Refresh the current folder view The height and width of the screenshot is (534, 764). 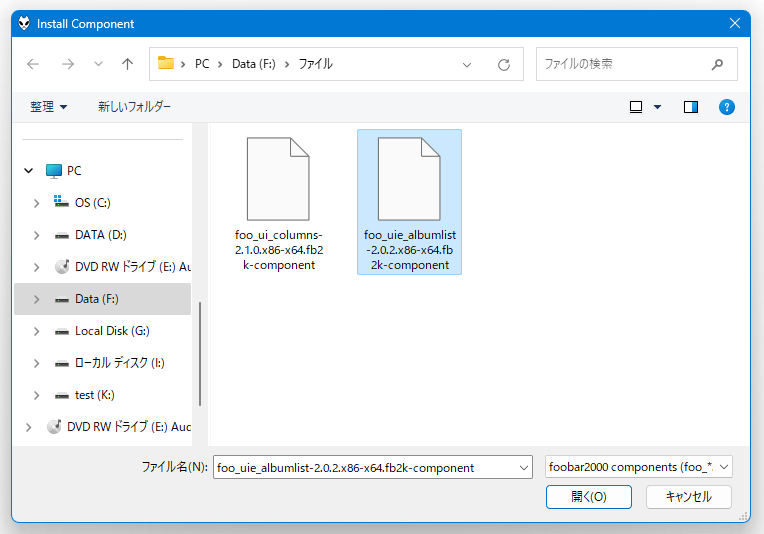click(x=504, y=64)
